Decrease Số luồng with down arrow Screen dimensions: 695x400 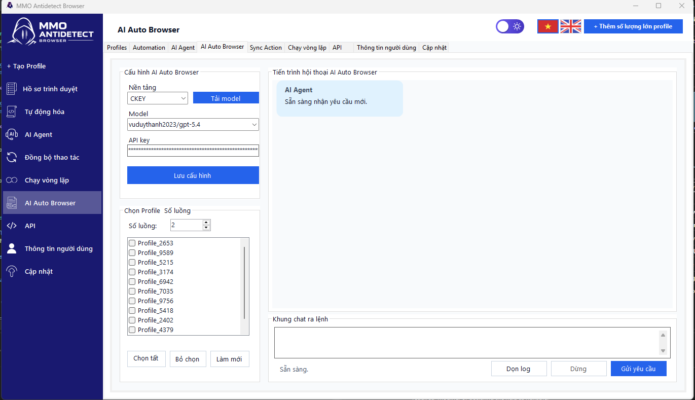point(206,228)
